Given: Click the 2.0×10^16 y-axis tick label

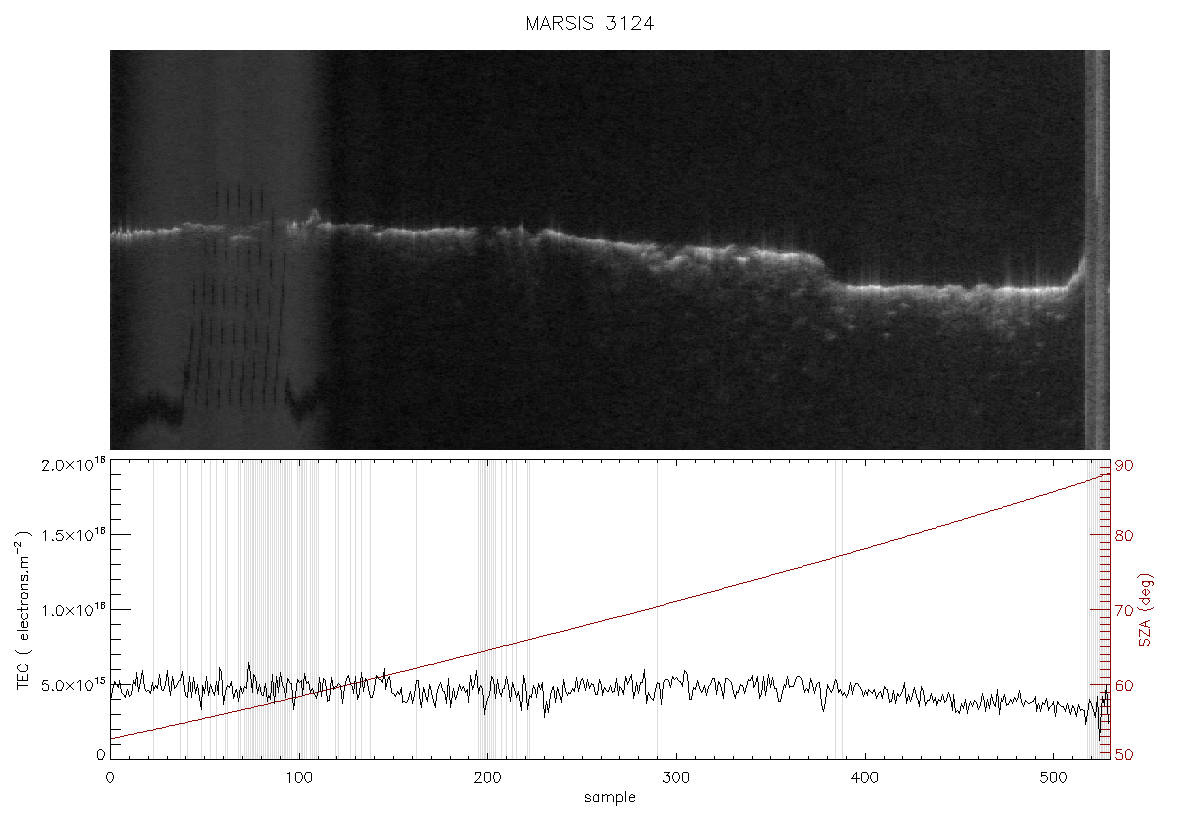Looking at the screenshot, I should (x=73, y=465).
